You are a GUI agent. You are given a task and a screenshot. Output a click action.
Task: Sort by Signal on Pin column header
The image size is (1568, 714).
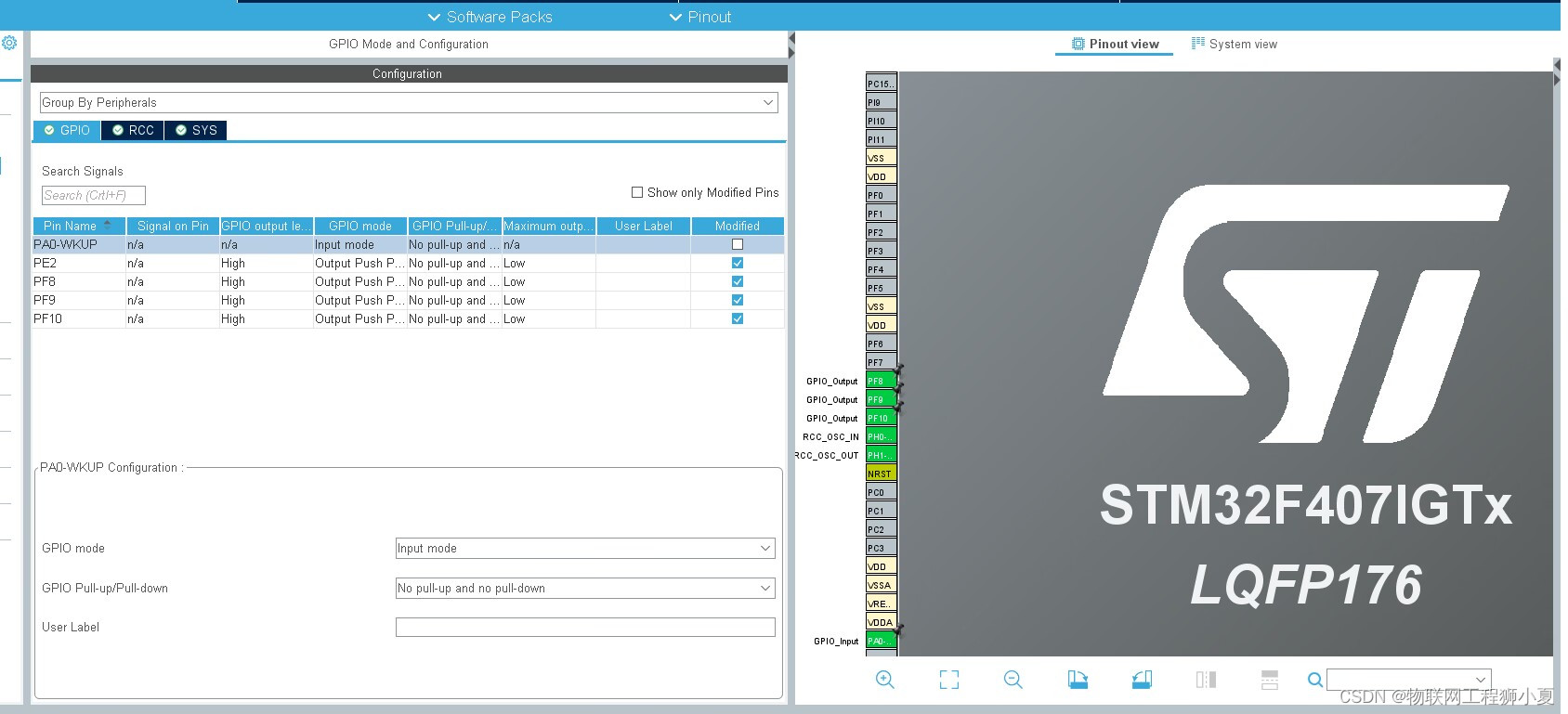coord(173,226)
